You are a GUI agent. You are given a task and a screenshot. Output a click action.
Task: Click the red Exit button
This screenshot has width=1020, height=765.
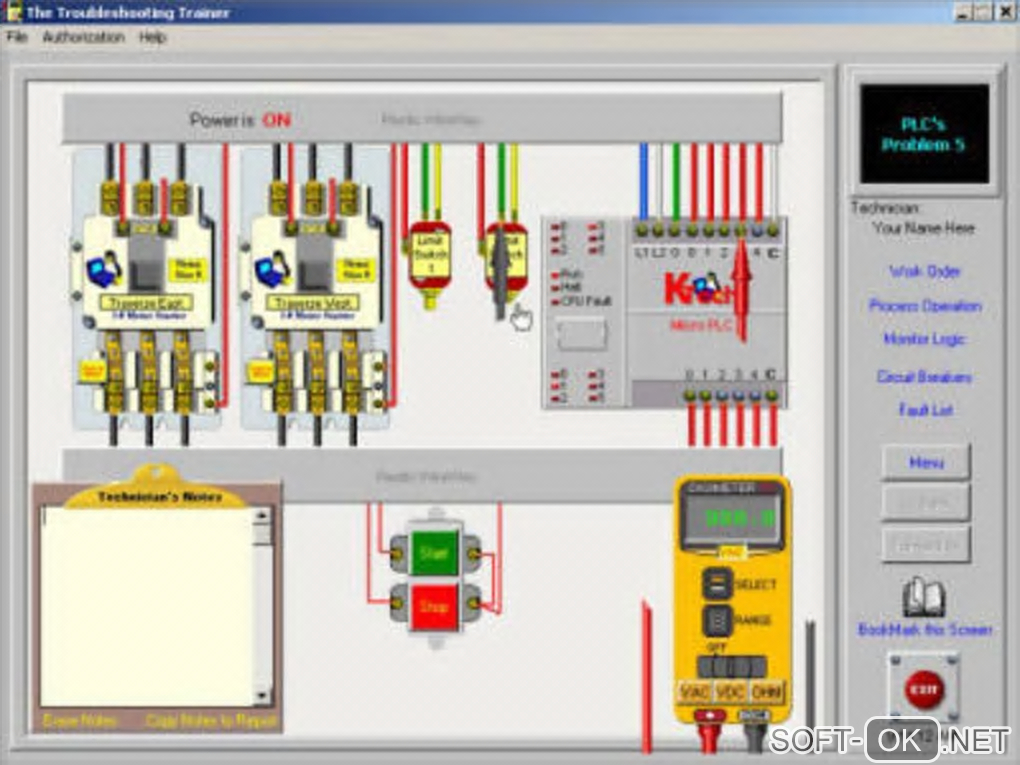[x=924, y=689]
